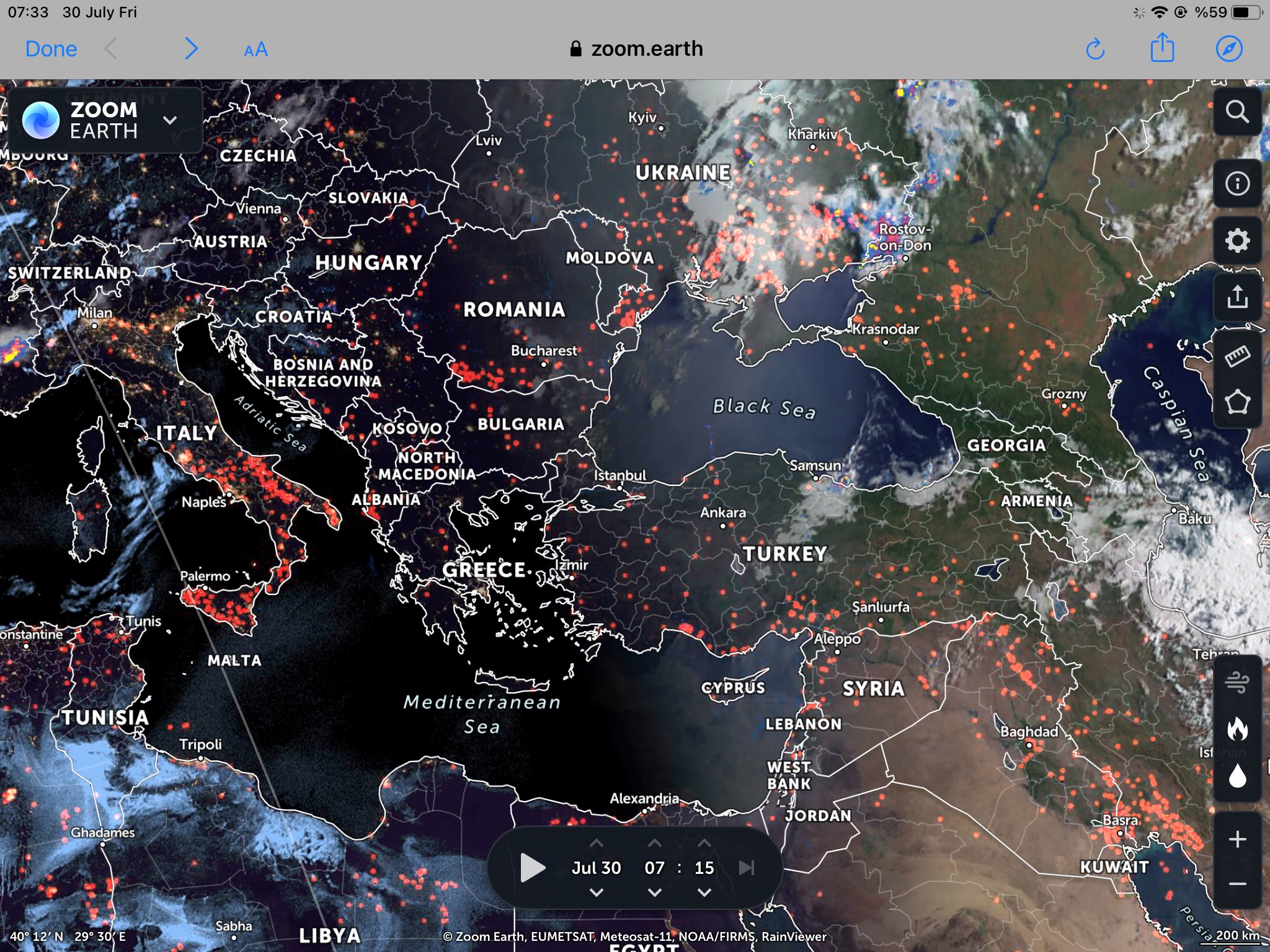Zoom in with the plus button
Viewport: 1270px width, 952px height.
[x=1237, y=839]
